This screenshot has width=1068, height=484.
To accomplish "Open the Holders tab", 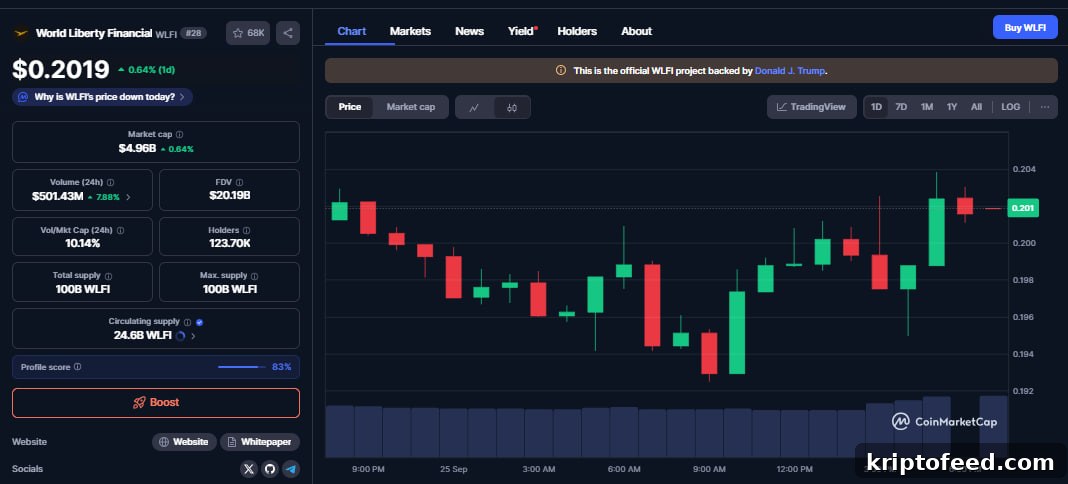I will click(577, 31).
